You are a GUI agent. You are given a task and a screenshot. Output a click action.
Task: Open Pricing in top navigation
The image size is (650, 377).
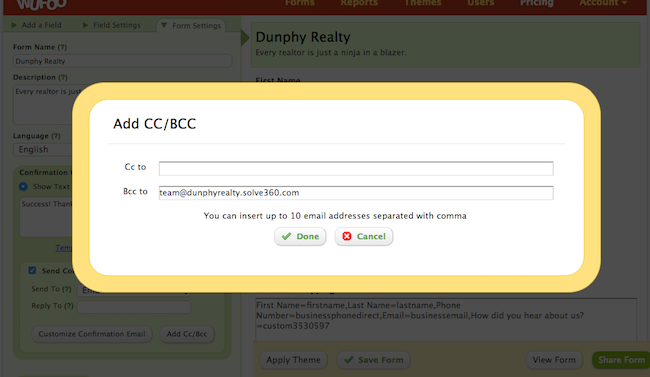tap(537, 3)
